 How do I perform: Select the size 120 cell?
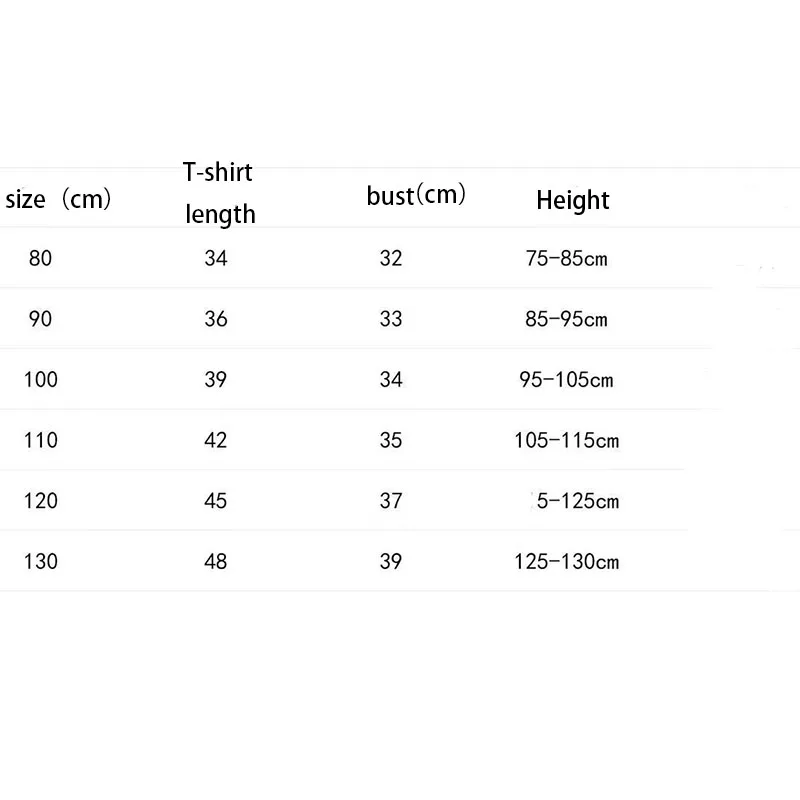pos(40,500)
